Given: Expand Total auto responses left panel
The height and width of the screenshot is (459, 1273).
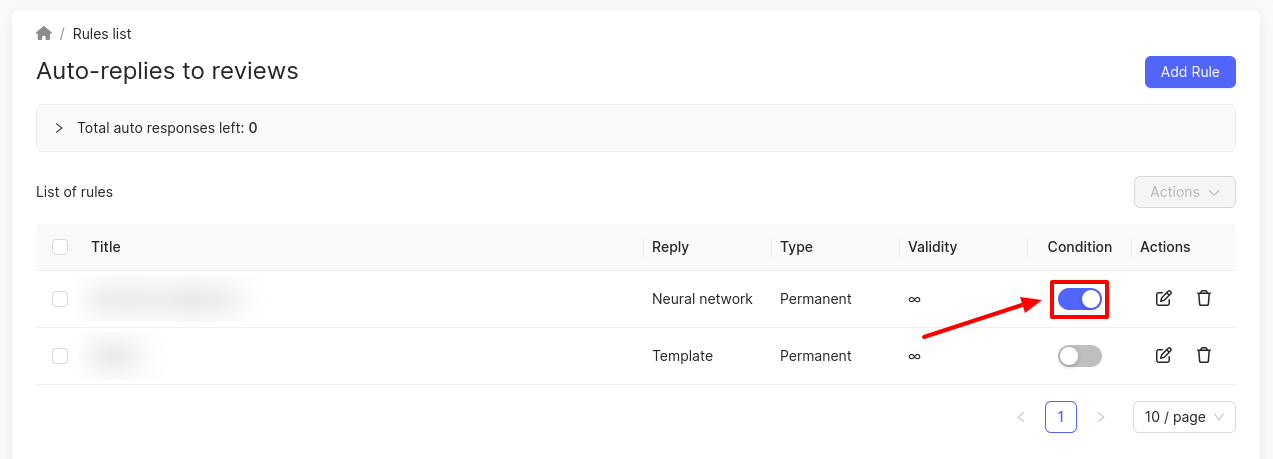Looking at the screenshot, I should tap(59, 128).
